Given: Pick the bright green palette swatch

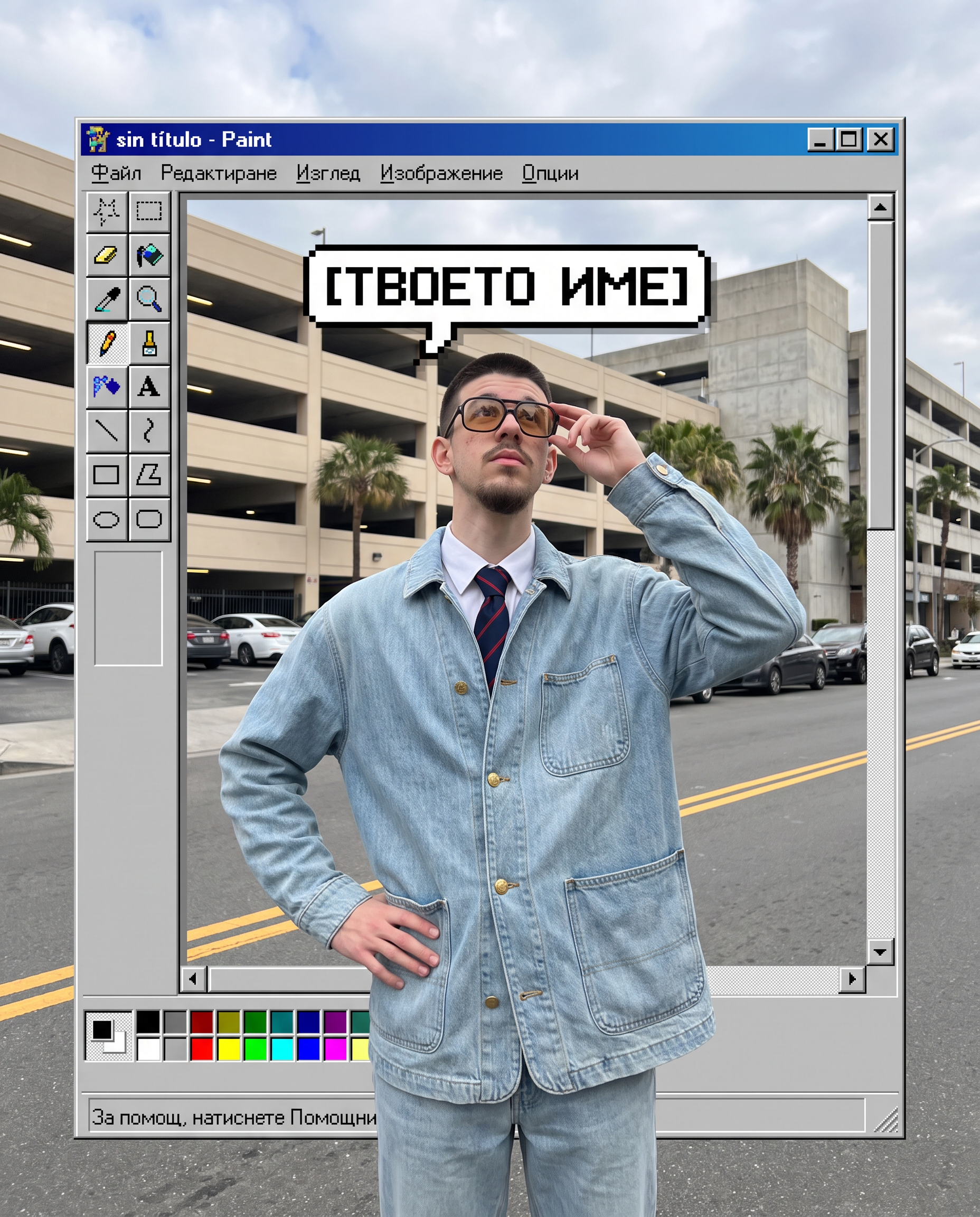Looking at the screenshot, I should pyautogui.click(x=255, y=1049).
